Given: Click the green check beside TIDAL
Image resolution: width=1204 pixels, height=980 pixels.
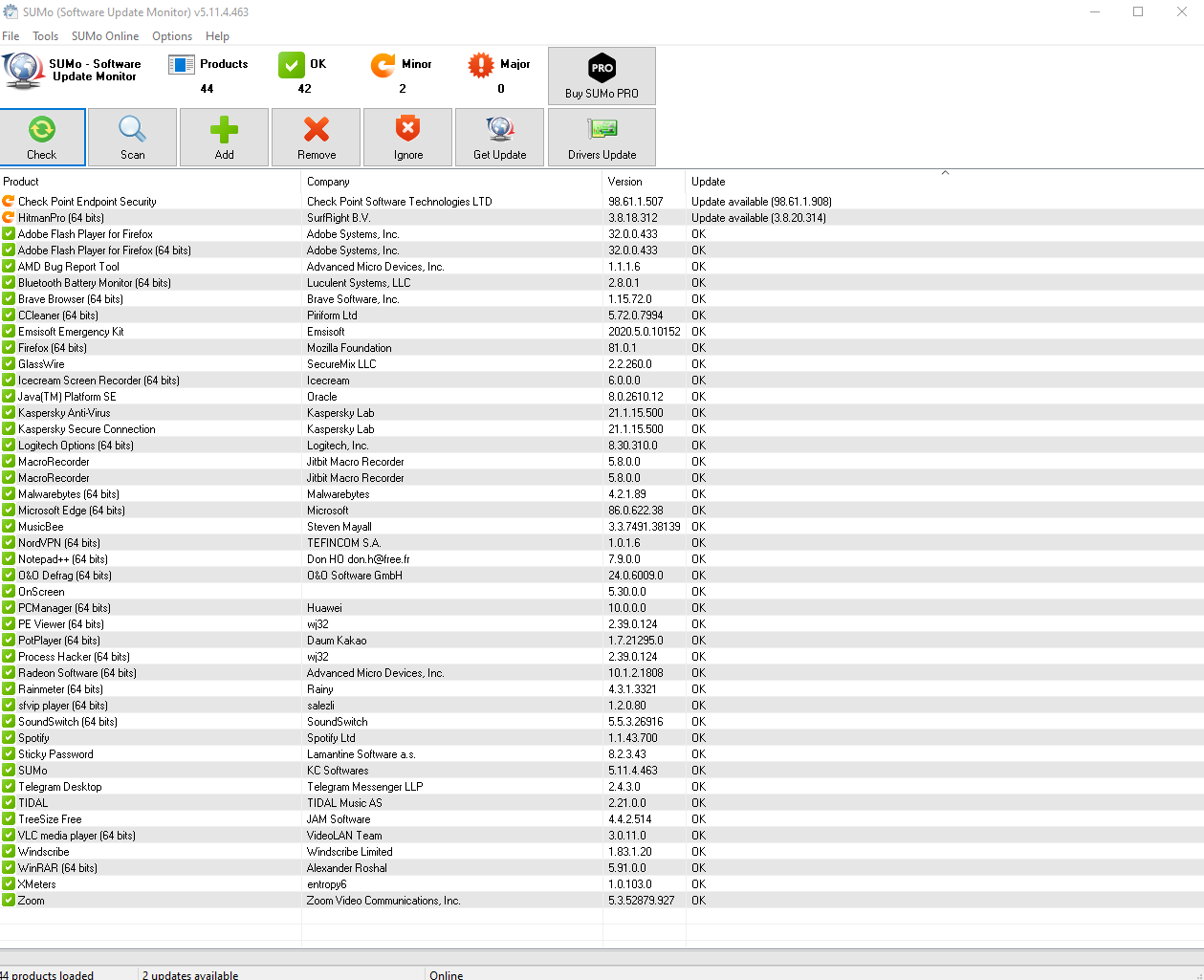Looking at the screenshot, I should tap(9, 803).
